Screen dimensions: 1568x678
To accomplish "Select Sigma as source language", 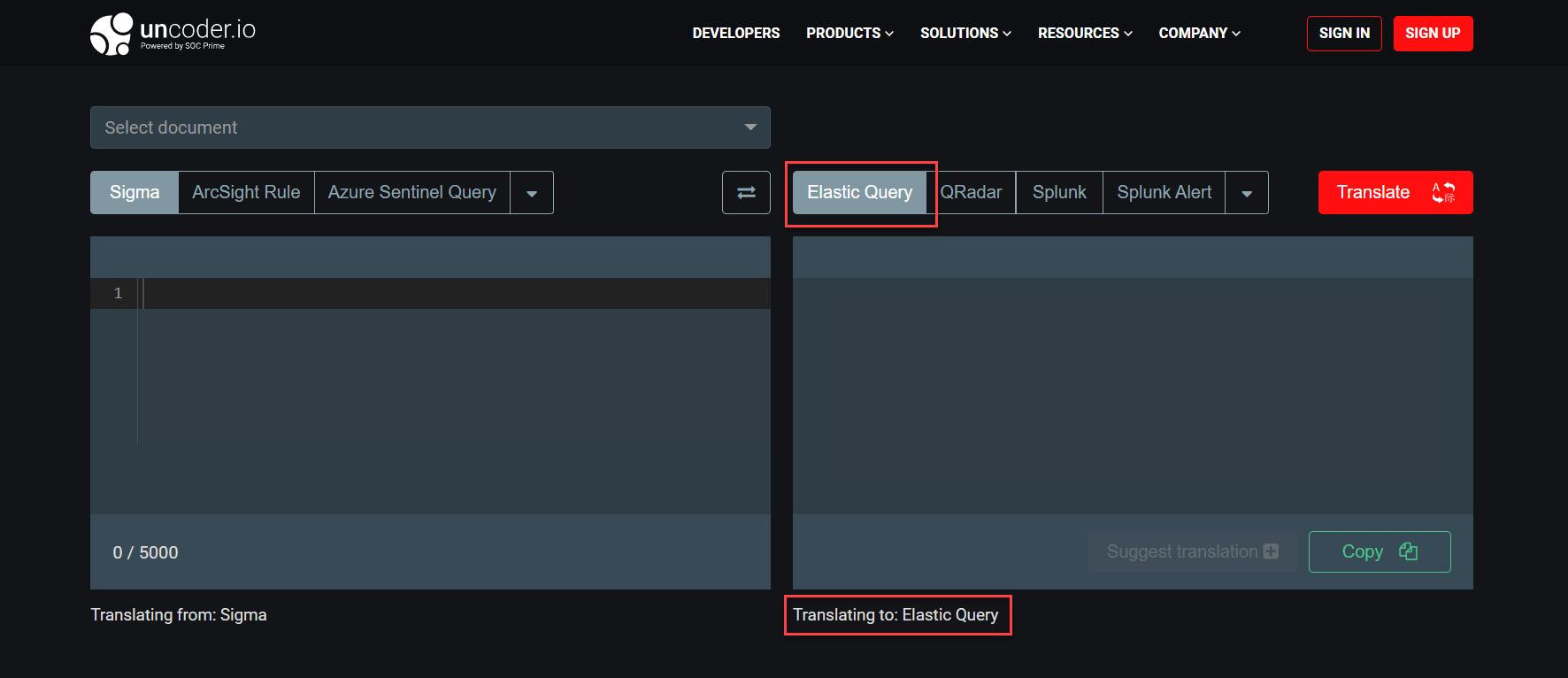I will point(135,192).
